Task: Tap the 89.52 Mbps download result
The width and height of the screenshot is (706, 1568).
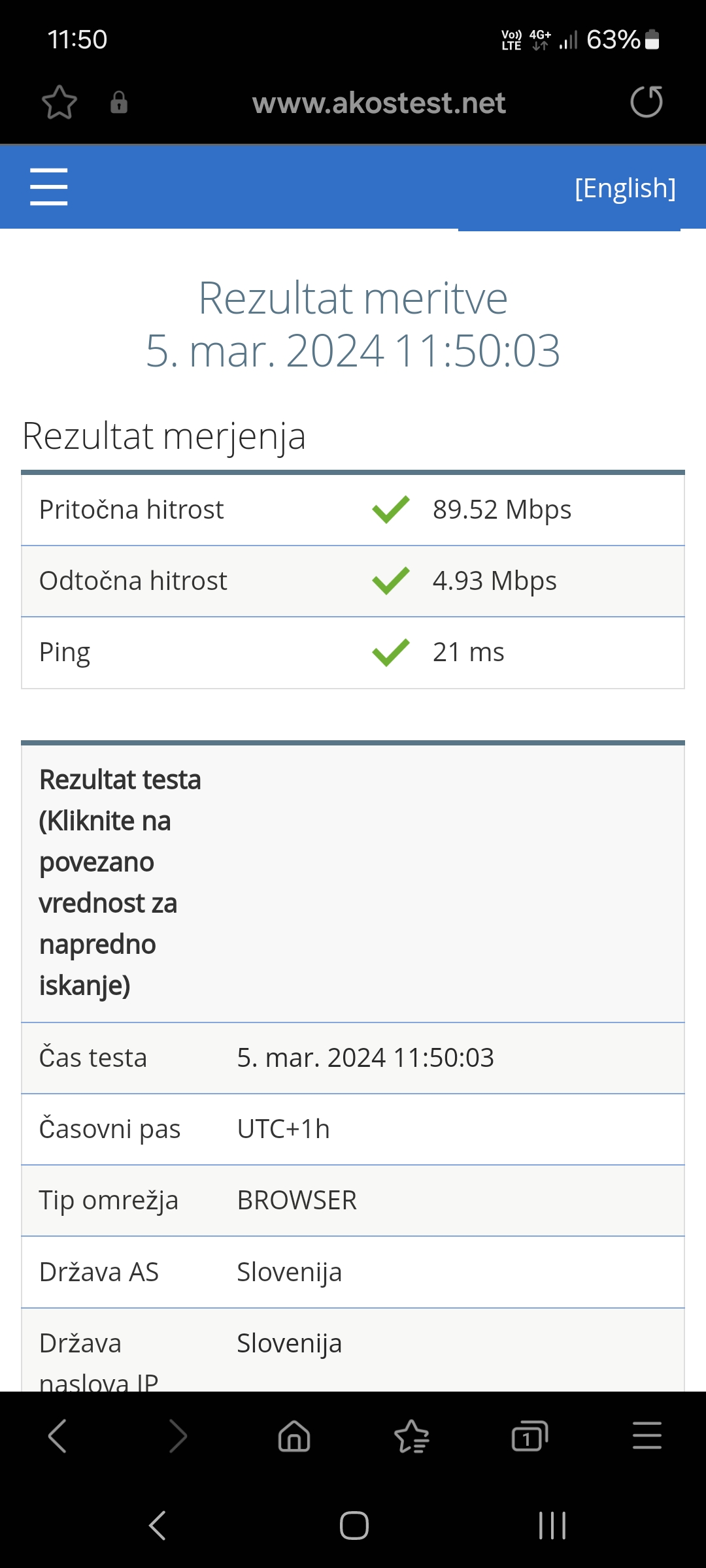Action: 502,510
